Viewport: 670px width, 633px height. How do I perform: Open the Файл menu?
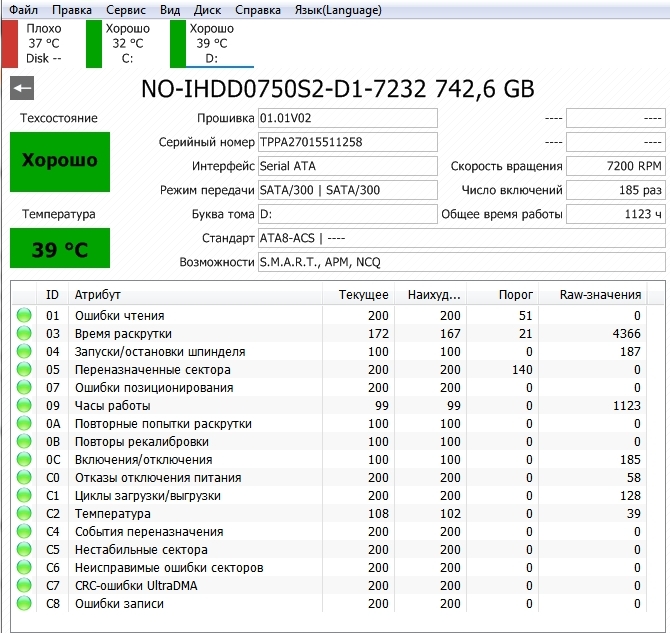click(x=23, y=10)
